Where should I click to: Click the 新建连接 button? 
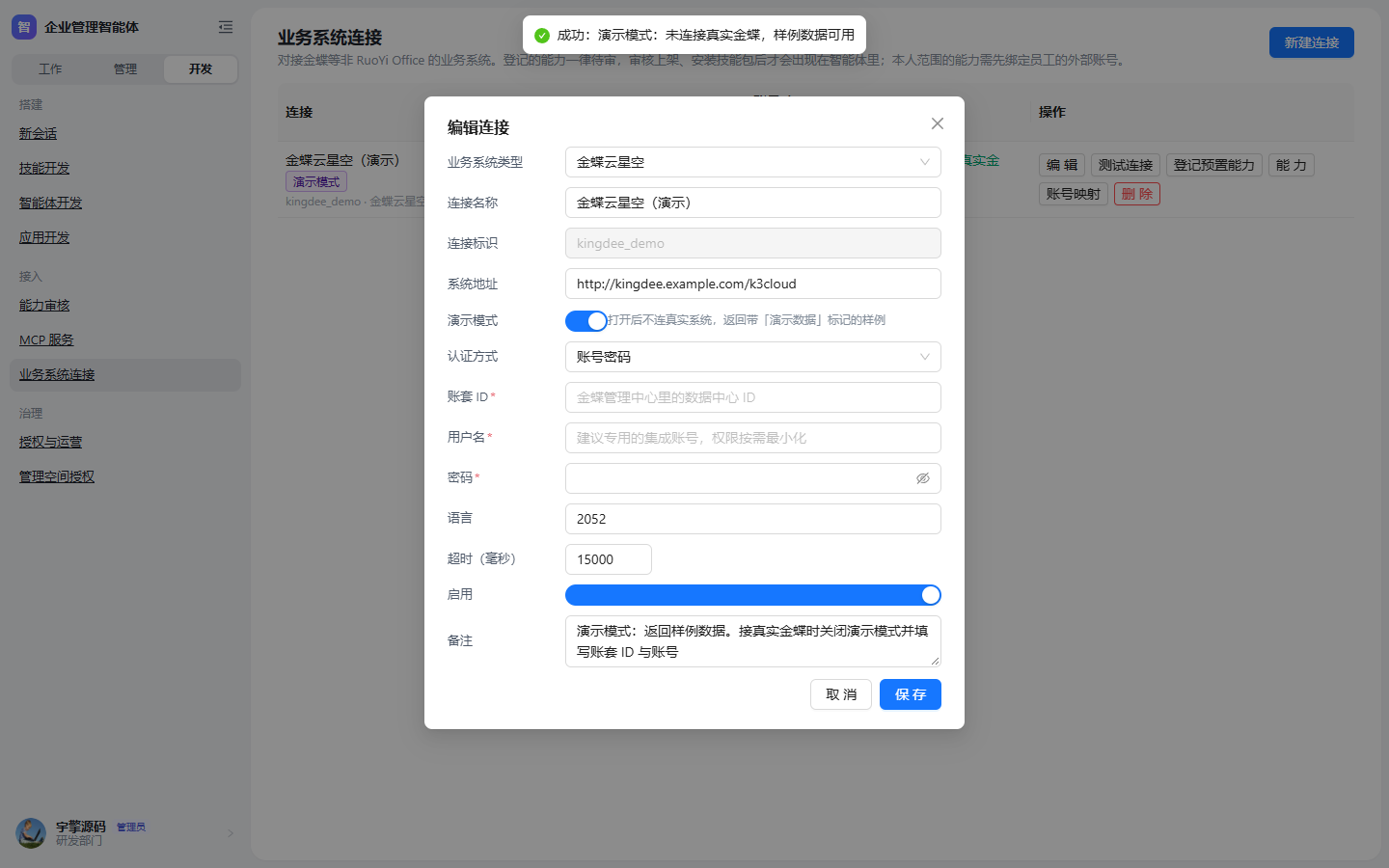(1312, 42)
